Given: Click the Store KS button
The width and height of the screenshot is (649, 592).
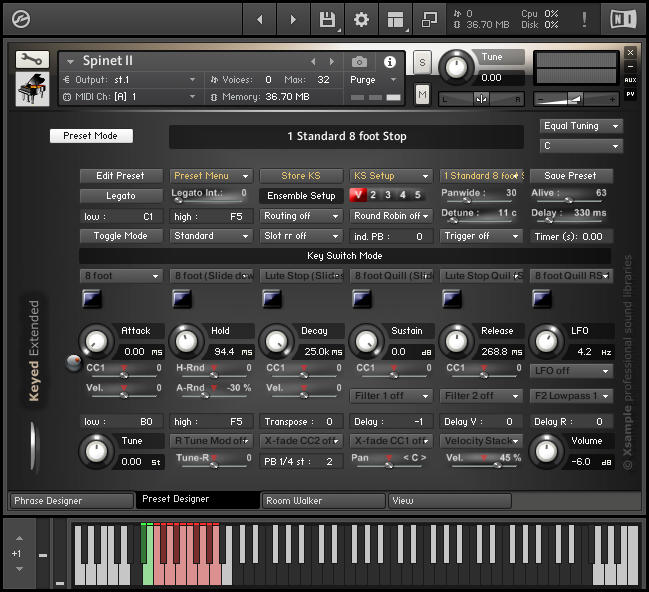Looking at the screenshot, I should coord(301,176).
